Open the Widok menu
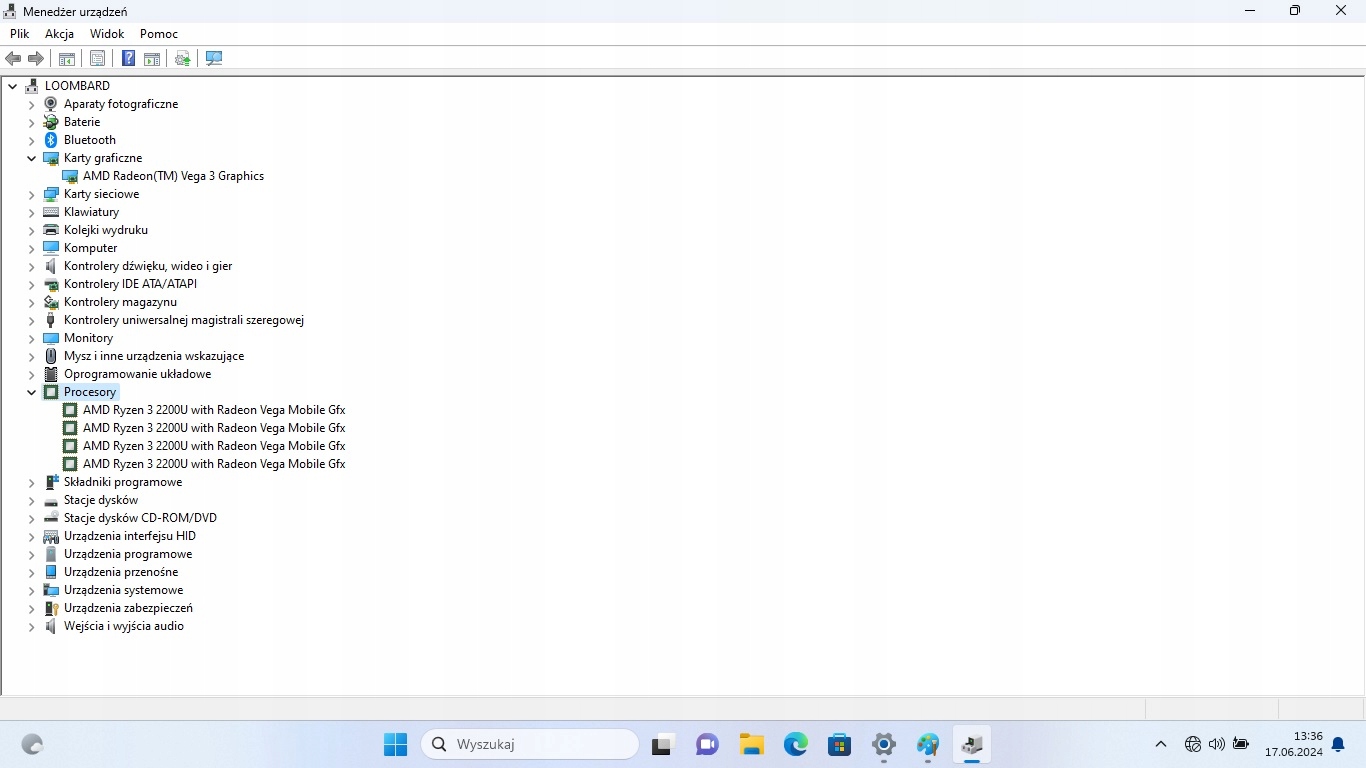The height and width of the screenshot is (768, 1366). [x=107, y=34]
